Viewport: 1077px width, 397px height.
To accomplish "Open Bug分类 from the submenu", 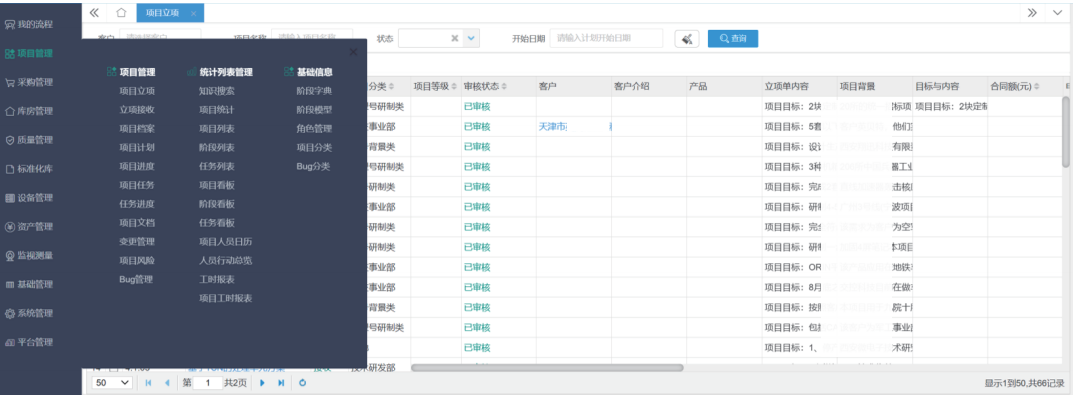I will pos(313,166).
